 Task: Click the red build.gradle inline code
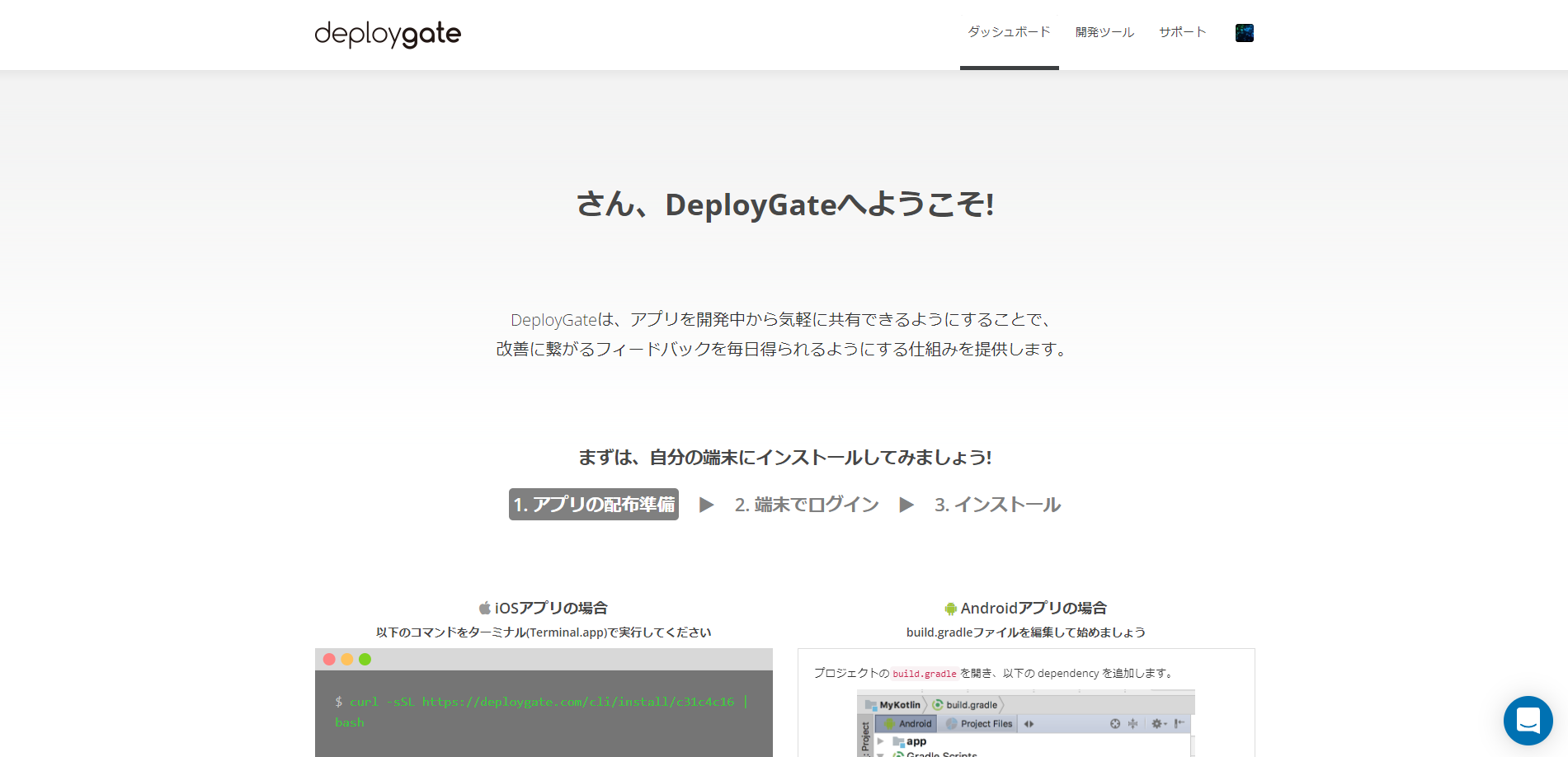coord(925,674)
